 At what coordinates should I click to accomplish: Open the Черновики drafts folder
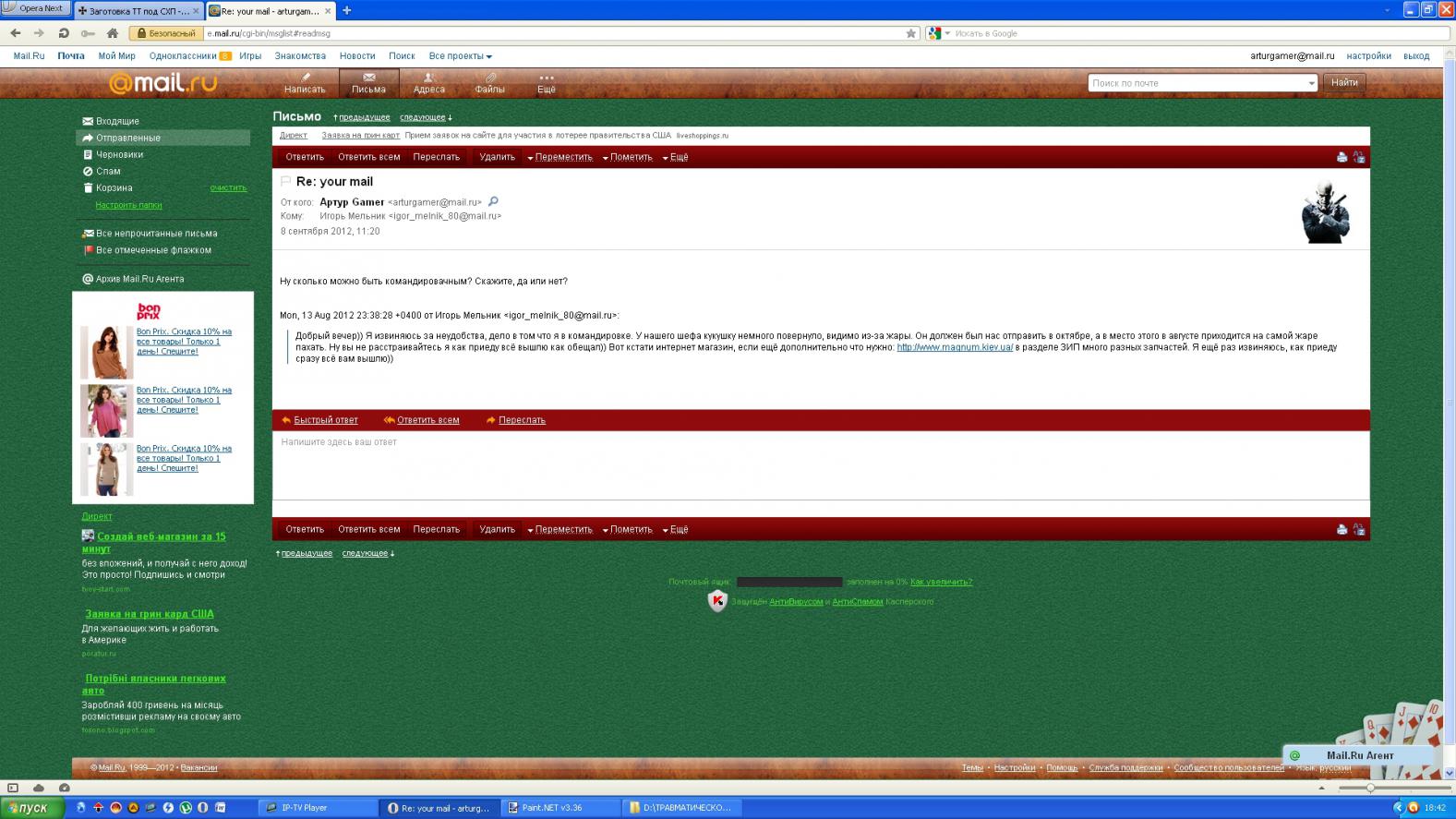pos(119,154)
